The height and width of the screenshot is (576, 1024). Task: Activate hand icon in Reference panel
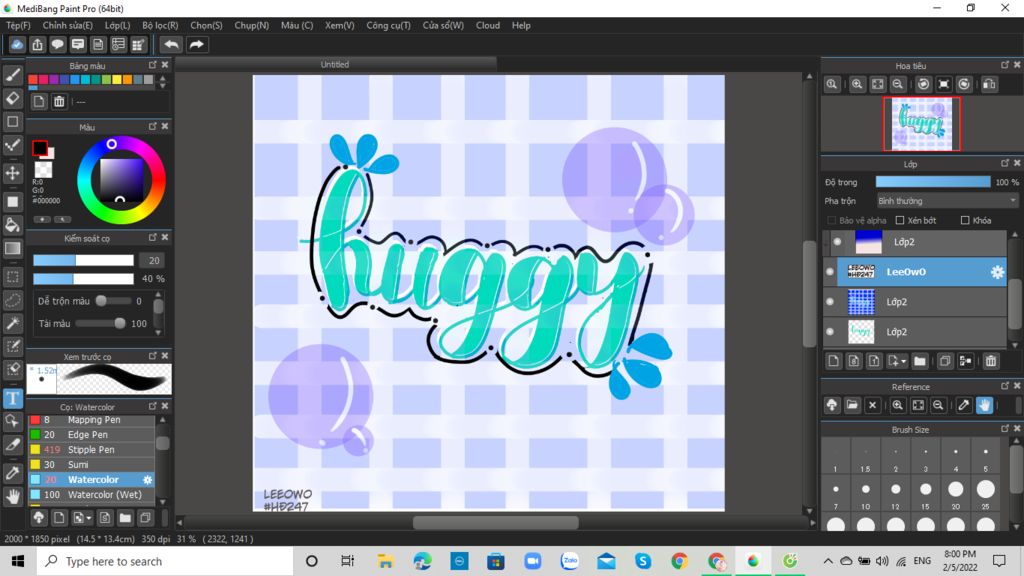pyautogui.click(x=984, y=405)
